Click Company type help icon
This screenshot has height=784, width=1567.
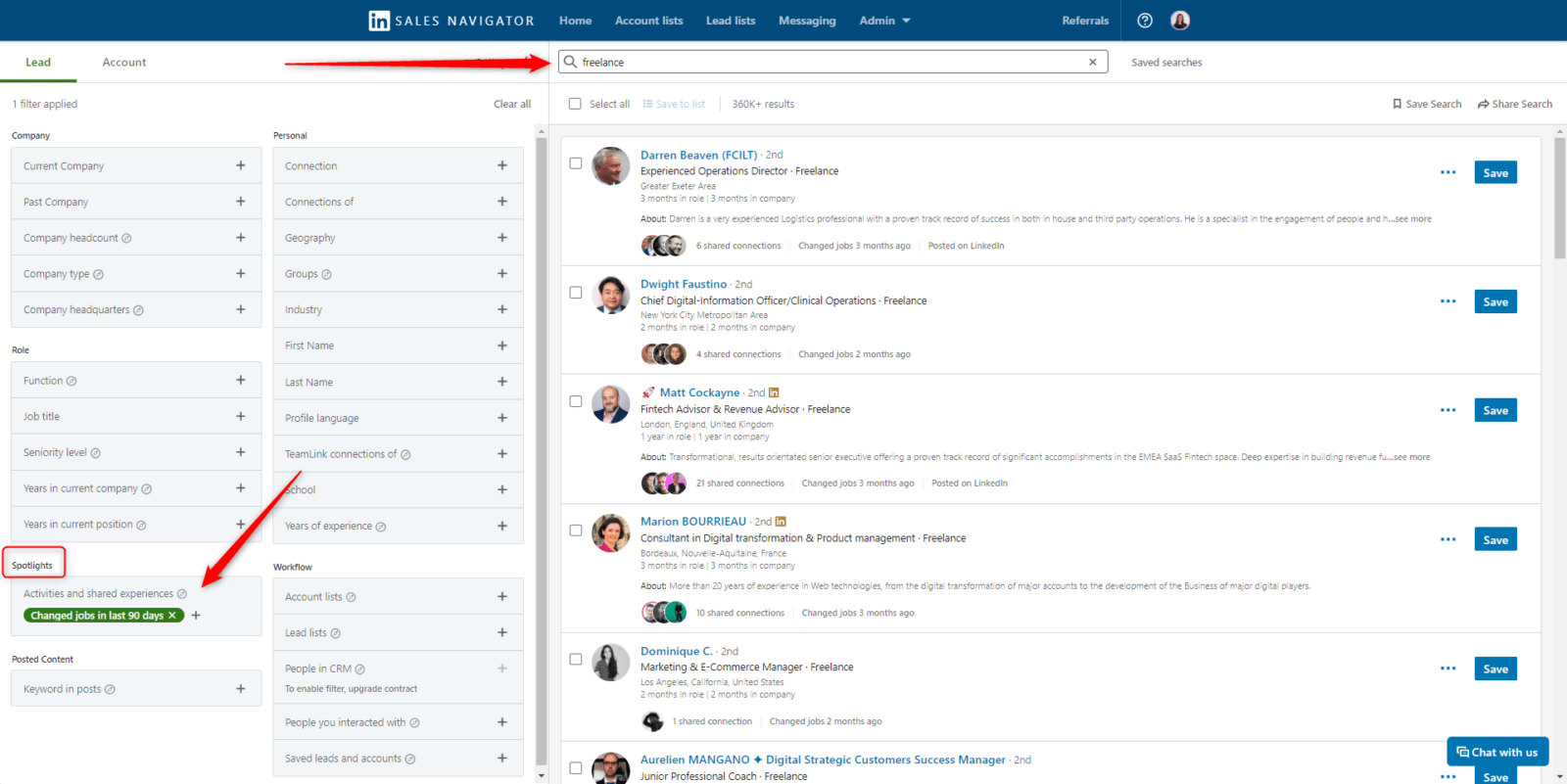pos(98,274)
